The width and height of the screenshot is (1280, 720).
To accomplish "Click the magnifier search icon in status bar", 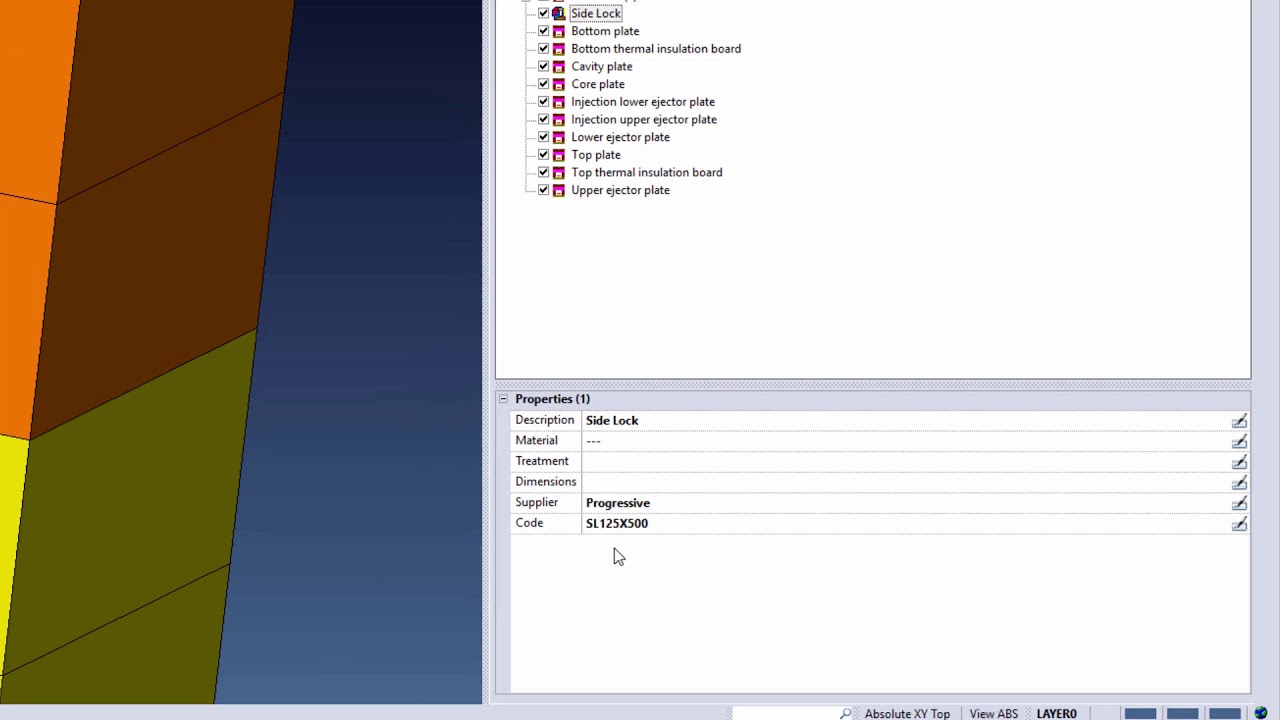I will (x=846, y=713).
